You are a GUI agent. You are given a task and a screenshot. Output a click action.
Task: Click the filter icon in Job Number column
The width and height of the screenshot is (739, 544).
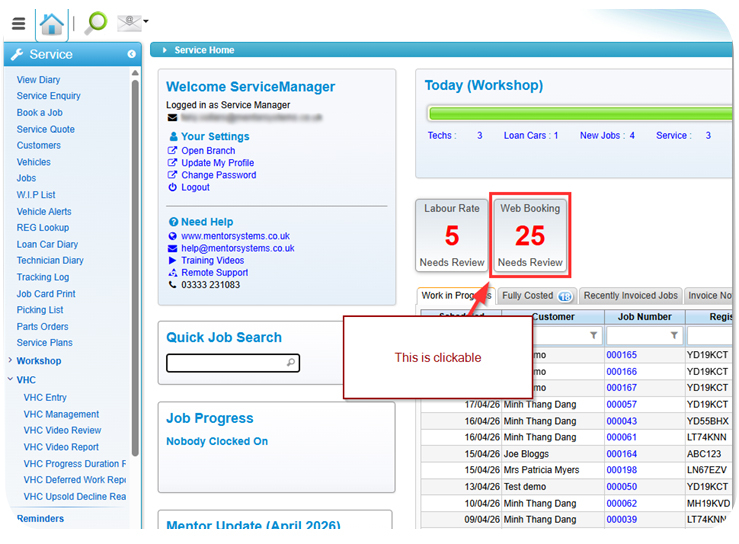674,336
